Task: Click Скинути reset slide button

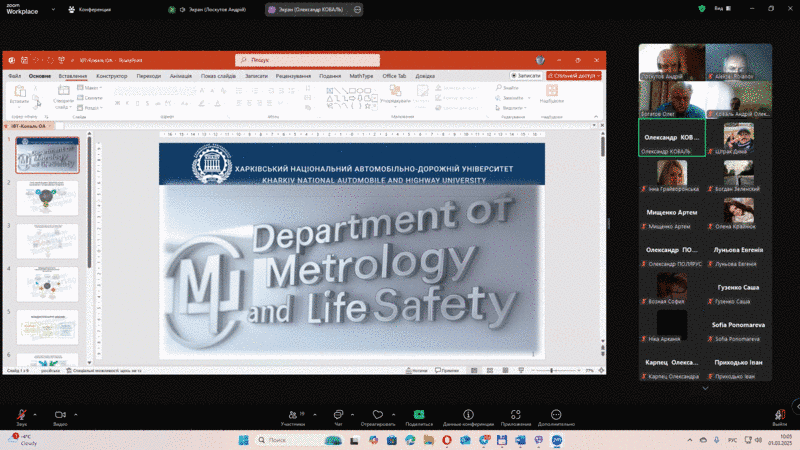Action: [90, 98]
